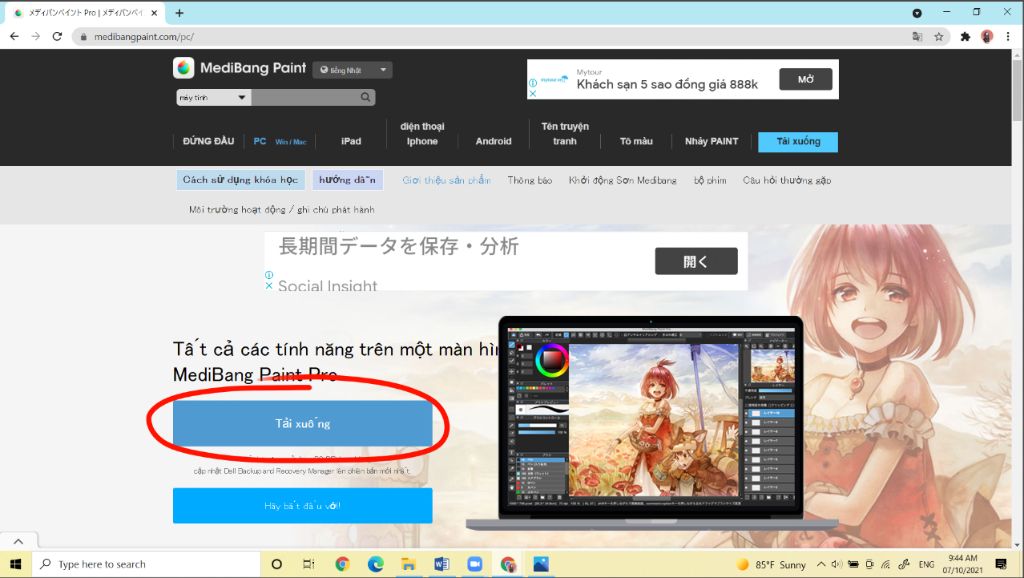Open the "hướng dẫn" tab
Screen dimensions: 1024x578
[x=347, y=180]
